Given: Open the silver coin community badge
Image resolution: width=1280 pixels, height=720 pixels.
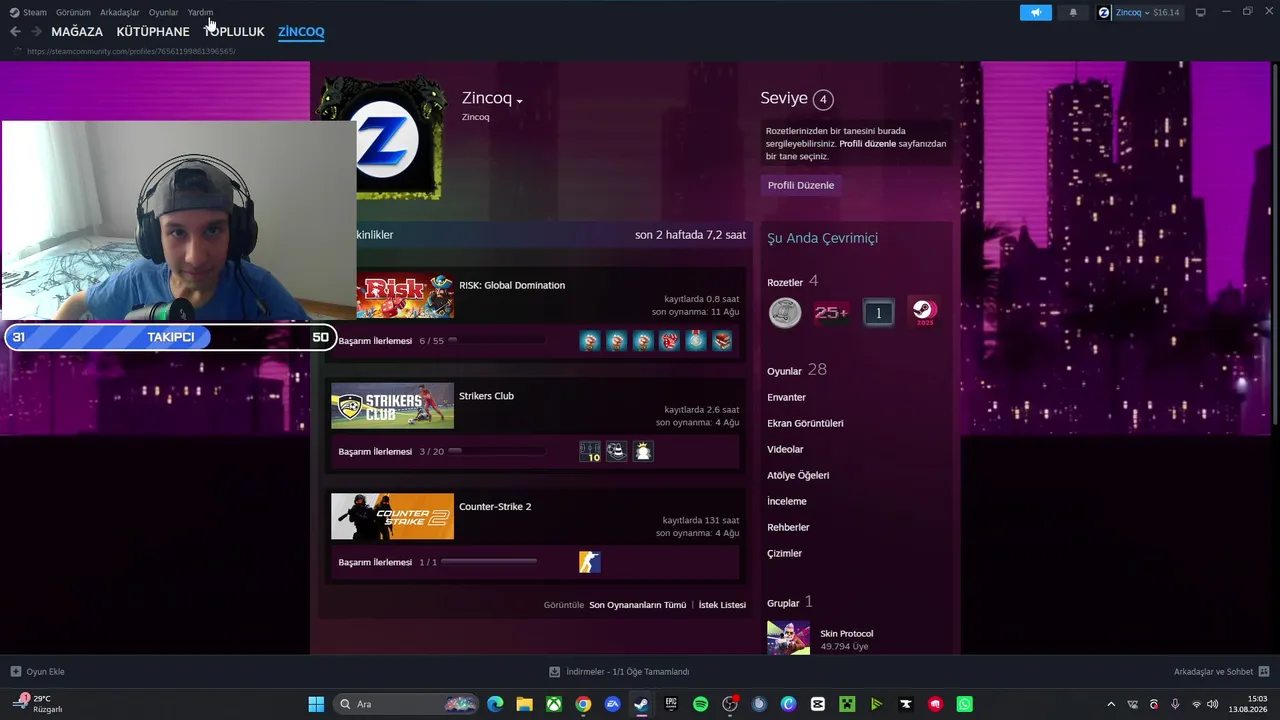Looking at the screenshot, I should pyautogui.click(x=785, y=313).
